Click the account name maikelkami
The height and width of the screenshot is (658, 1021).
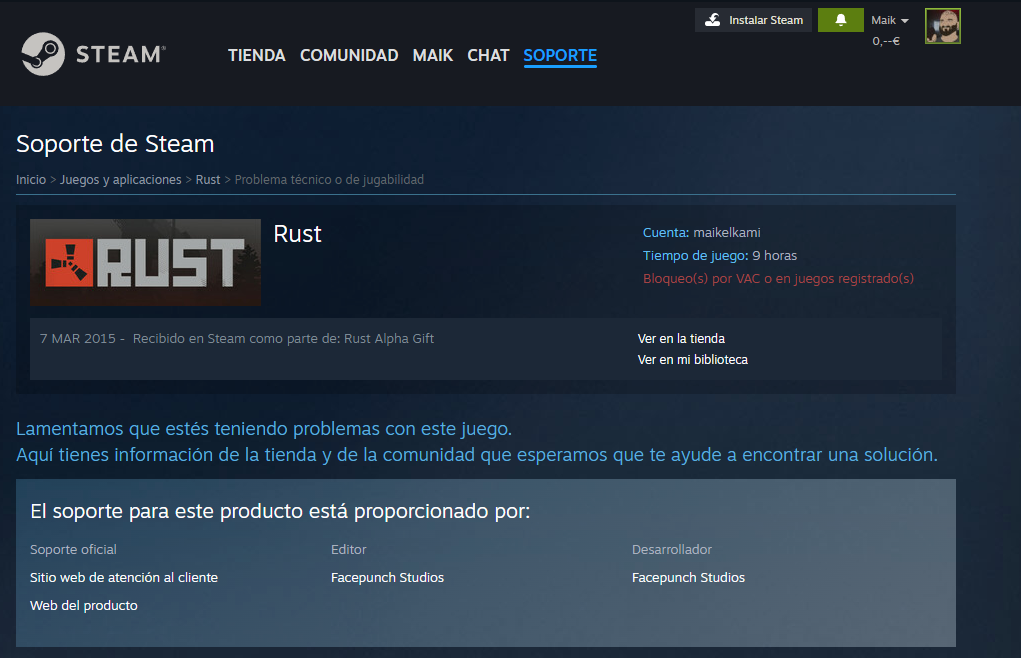pyautogui.click(x=727, y=232)
